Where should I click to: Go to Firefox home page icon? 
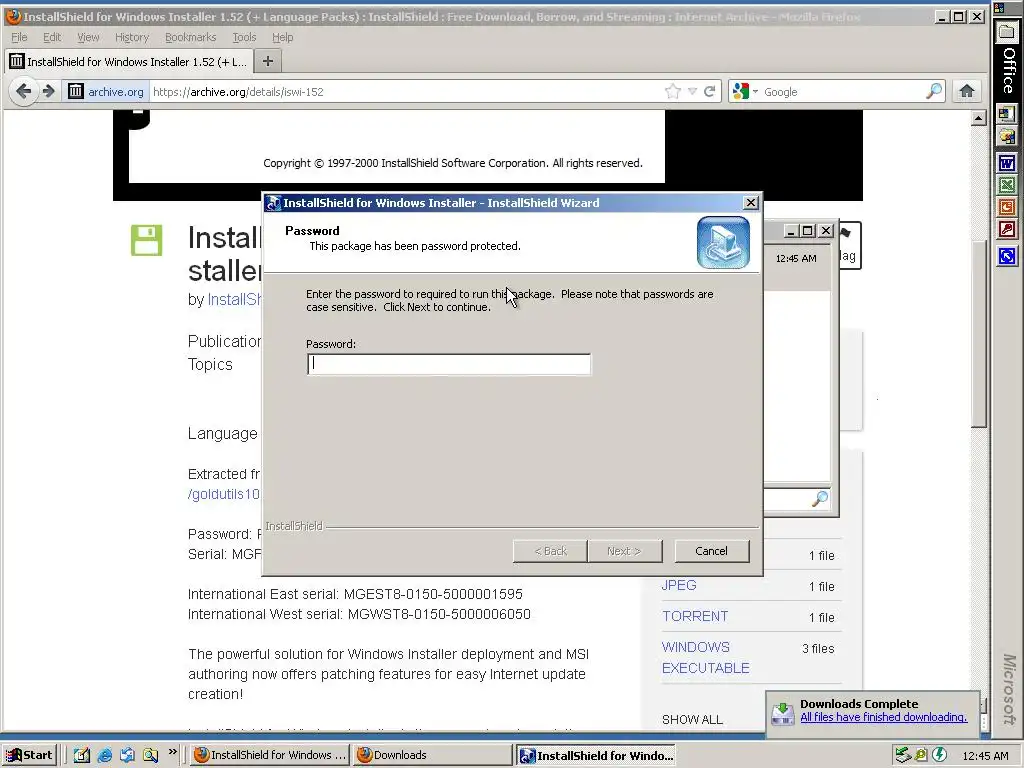967,91
